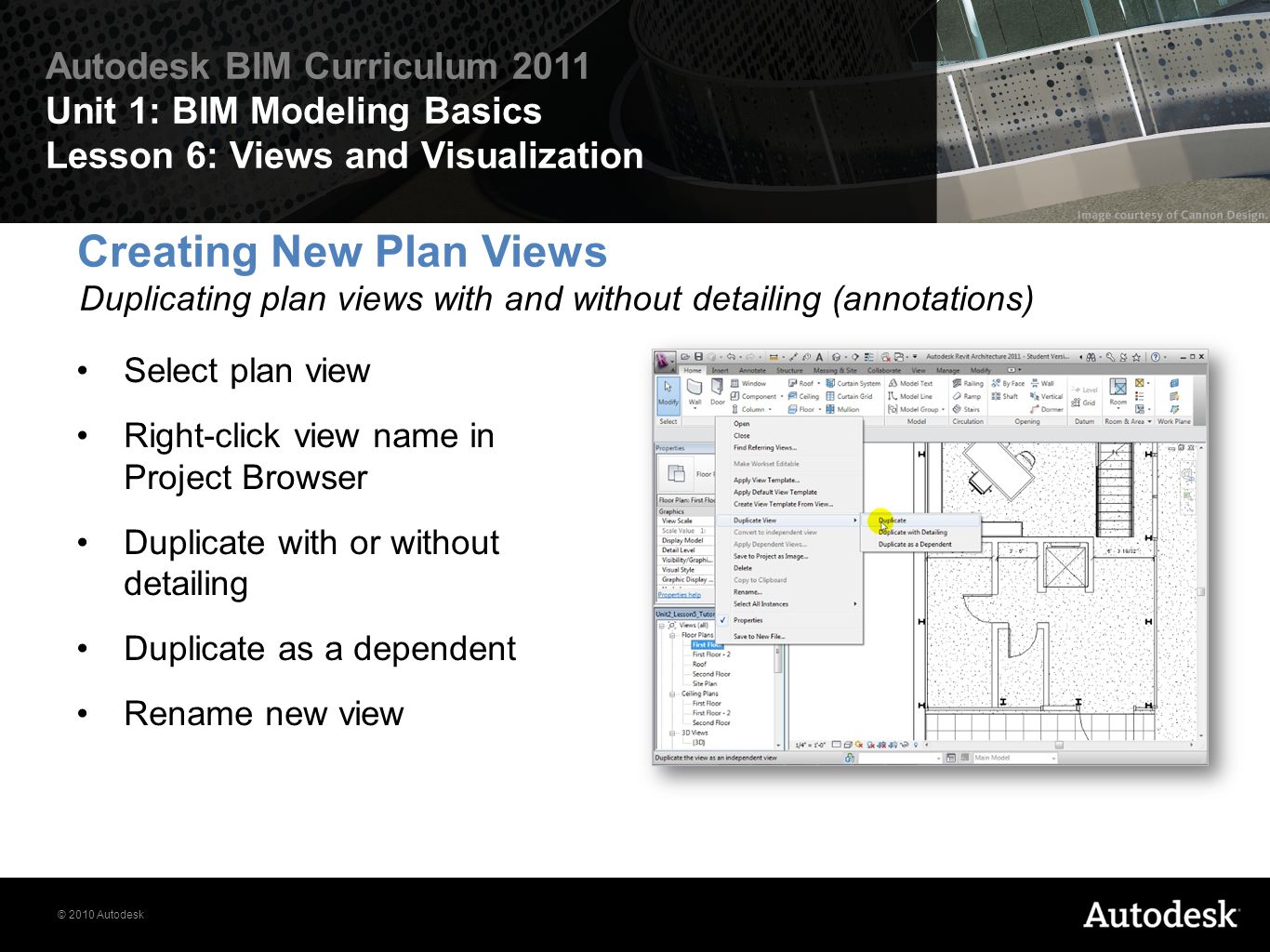Select the Column tool
The image size is (1270, 952).
click(x=750, y=409)
